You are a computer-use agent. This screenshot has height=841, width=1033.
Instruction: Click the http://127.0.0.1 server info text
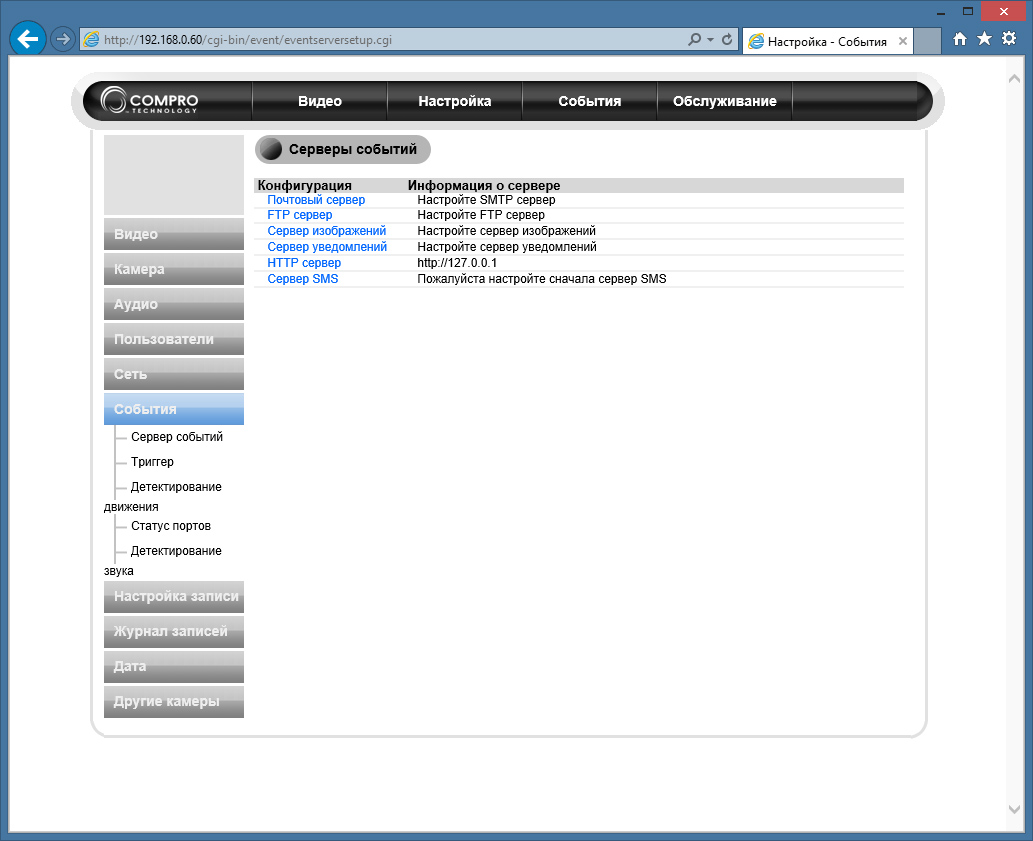[x=457, y=263]
